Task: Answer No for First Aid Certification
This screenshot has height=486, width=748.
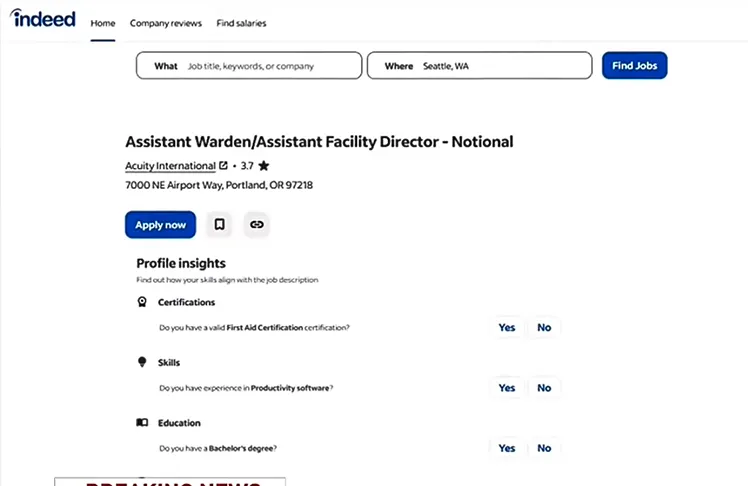Action: click(x=544, y=327)
